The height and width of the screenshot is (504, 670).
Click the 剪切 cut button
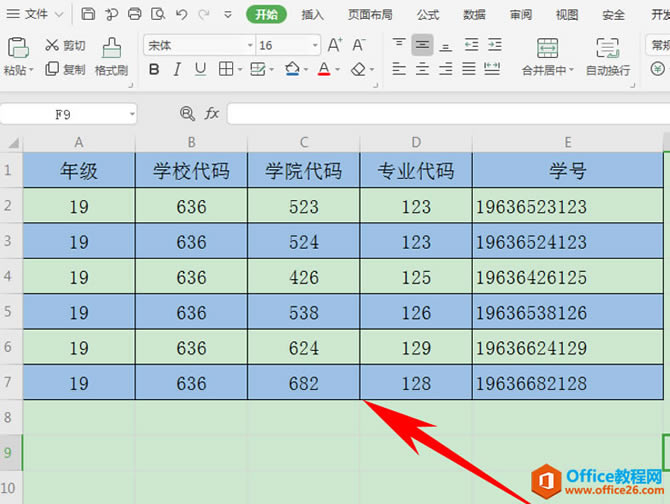click(x=65, y=45)
